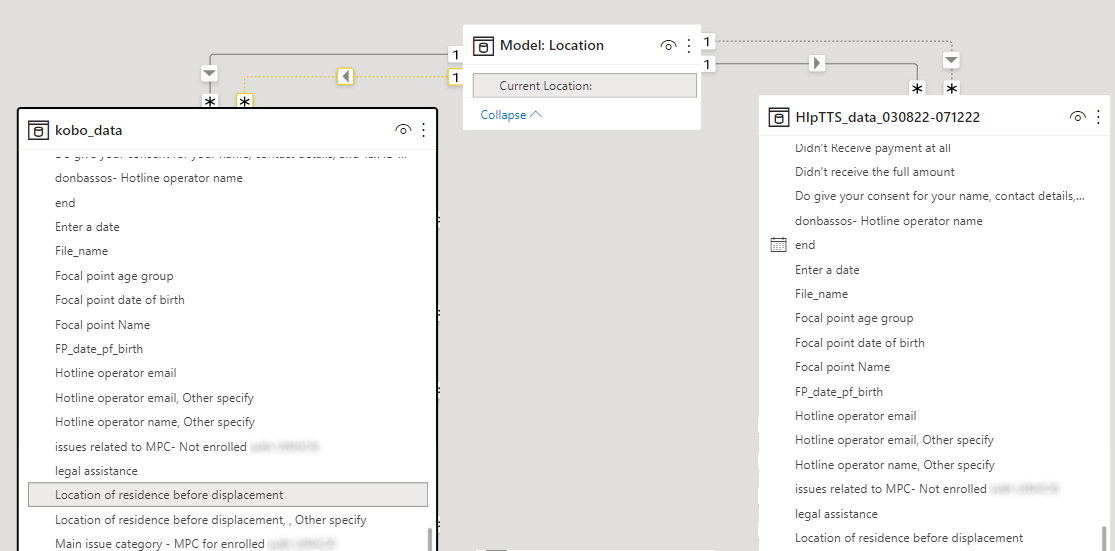
Task: Toggle visibility of kobo_data table
Action: tap(403, 130)
